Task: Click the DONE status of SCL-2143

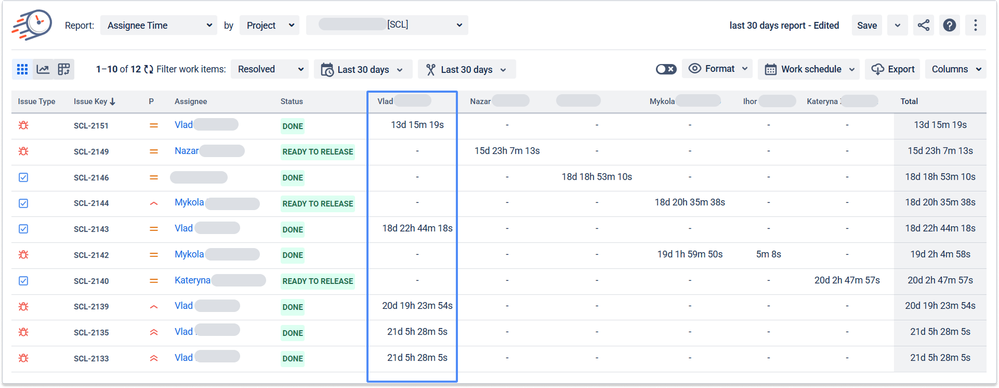Action: pos(292,229)
